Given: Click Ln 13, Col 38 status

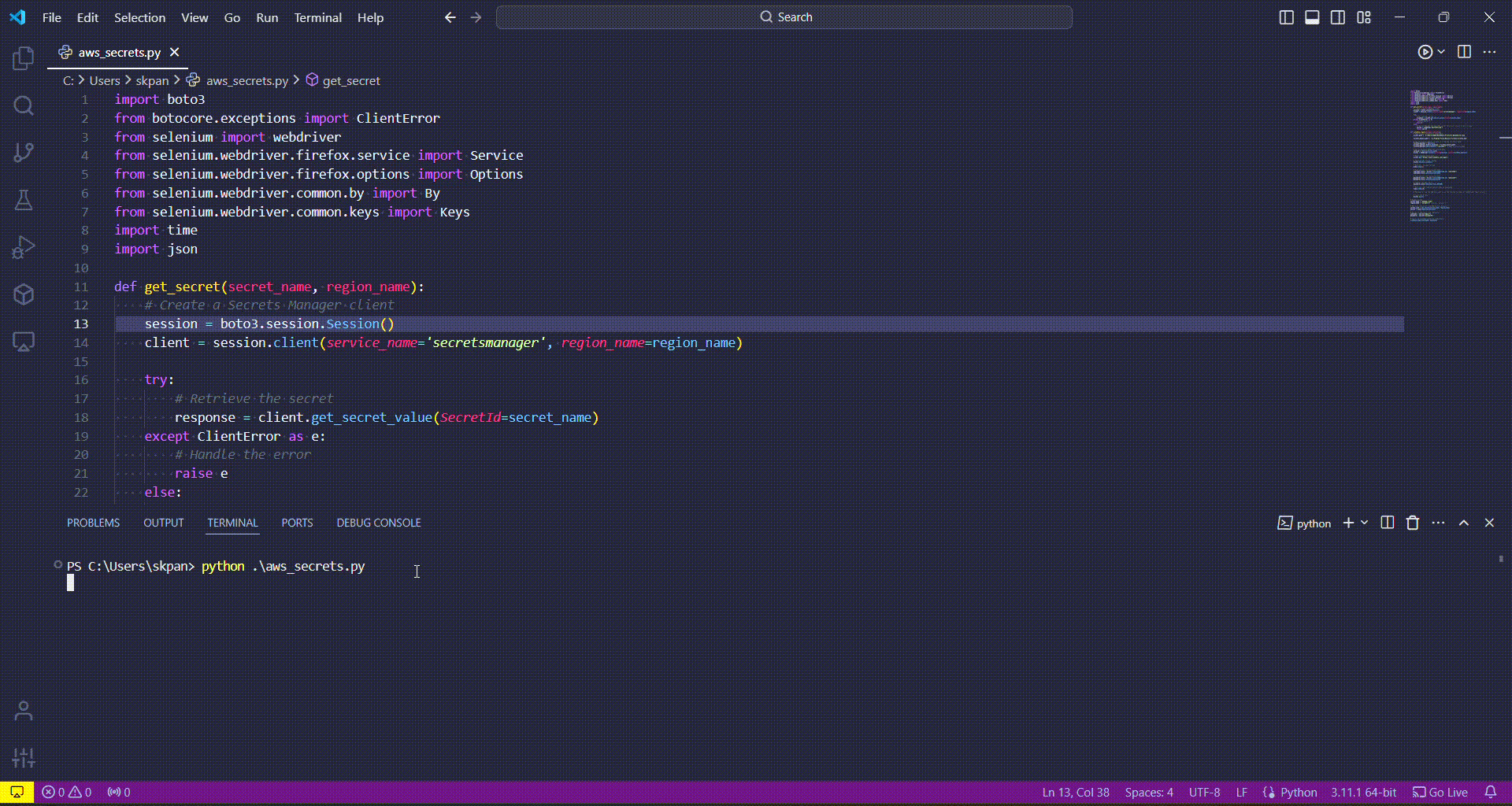Looking at the screenshot, I should click(1076, 793).
